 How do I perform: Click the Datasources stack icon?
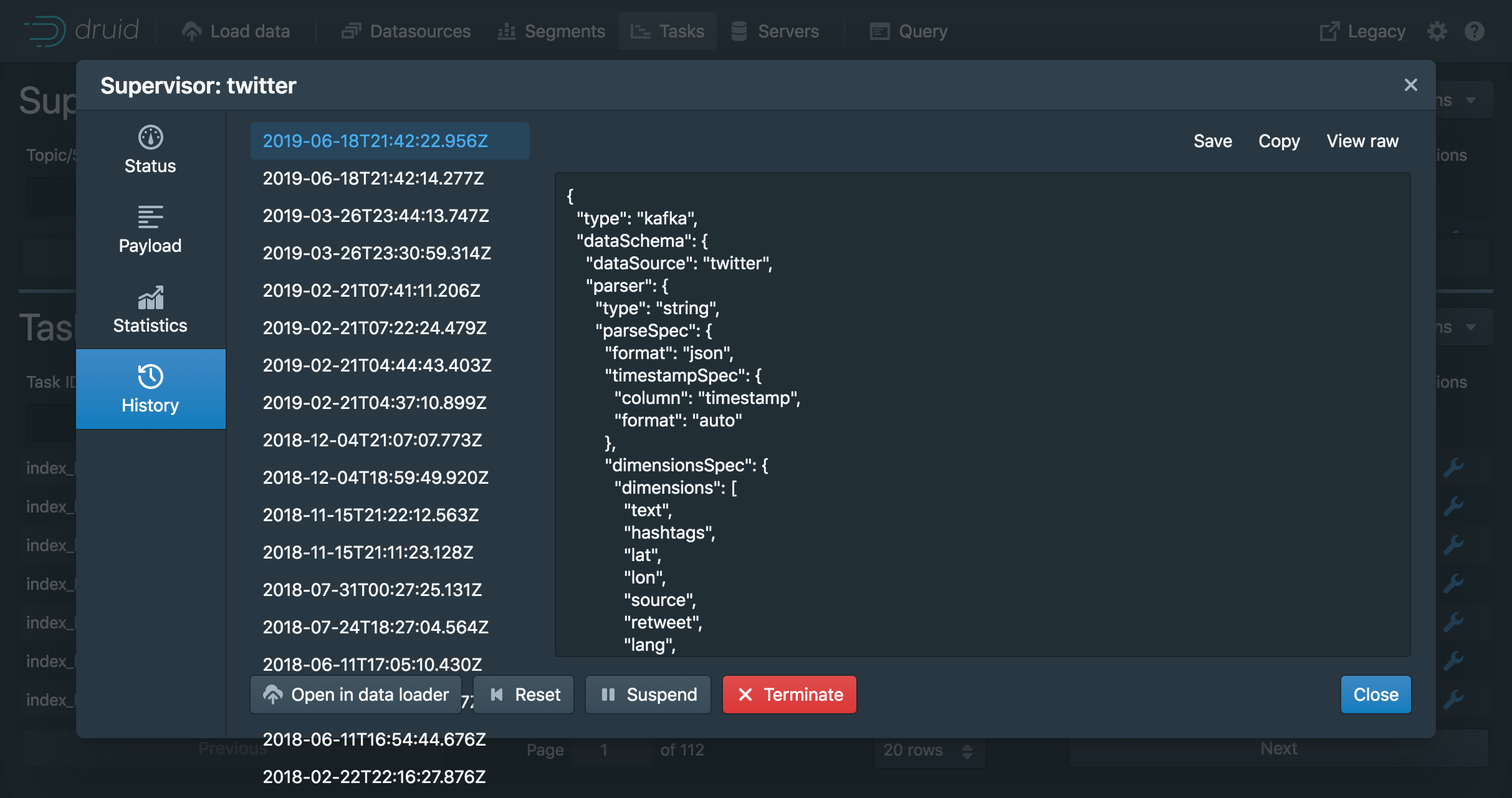[x=352, y=31]
